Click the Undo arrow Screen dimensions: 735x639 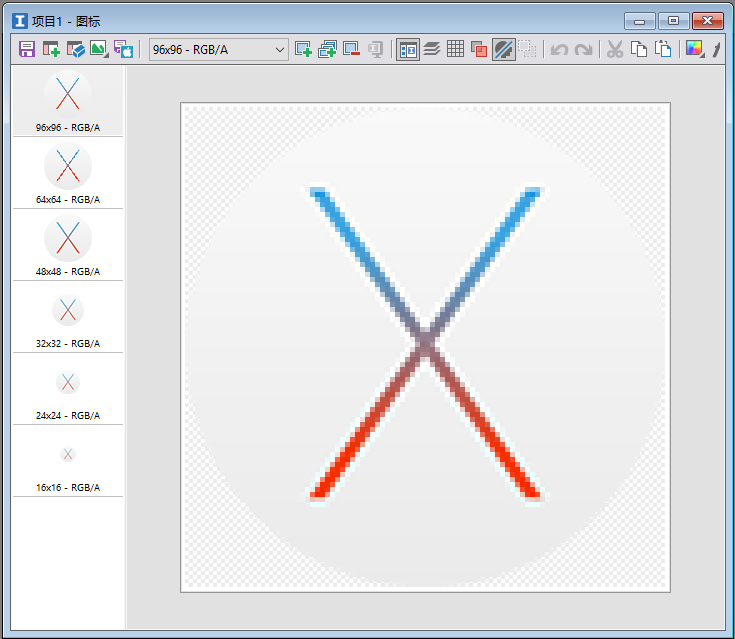coord(559,49)
